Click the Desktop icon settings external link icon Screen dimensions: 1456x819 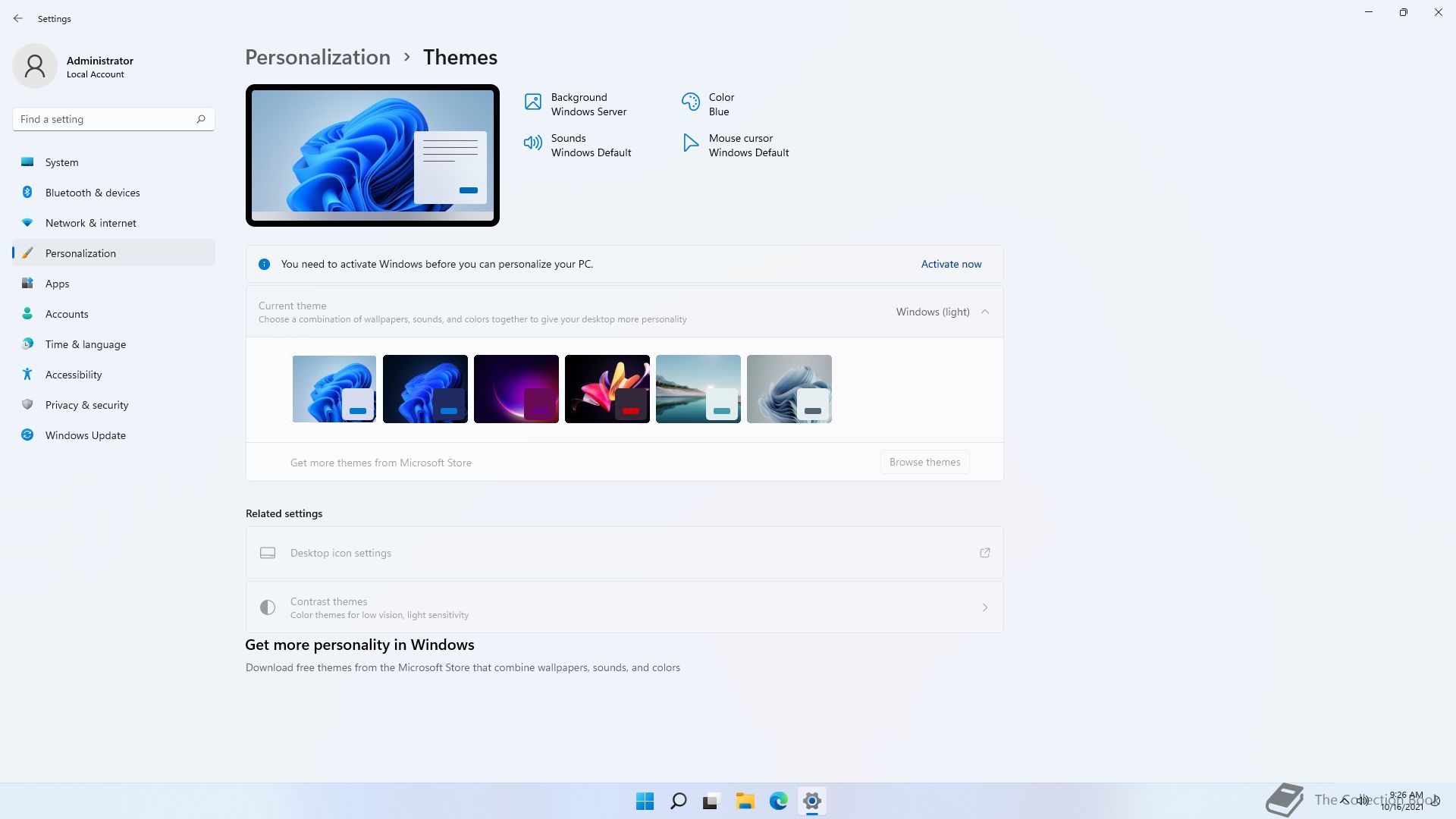point(985,553)
